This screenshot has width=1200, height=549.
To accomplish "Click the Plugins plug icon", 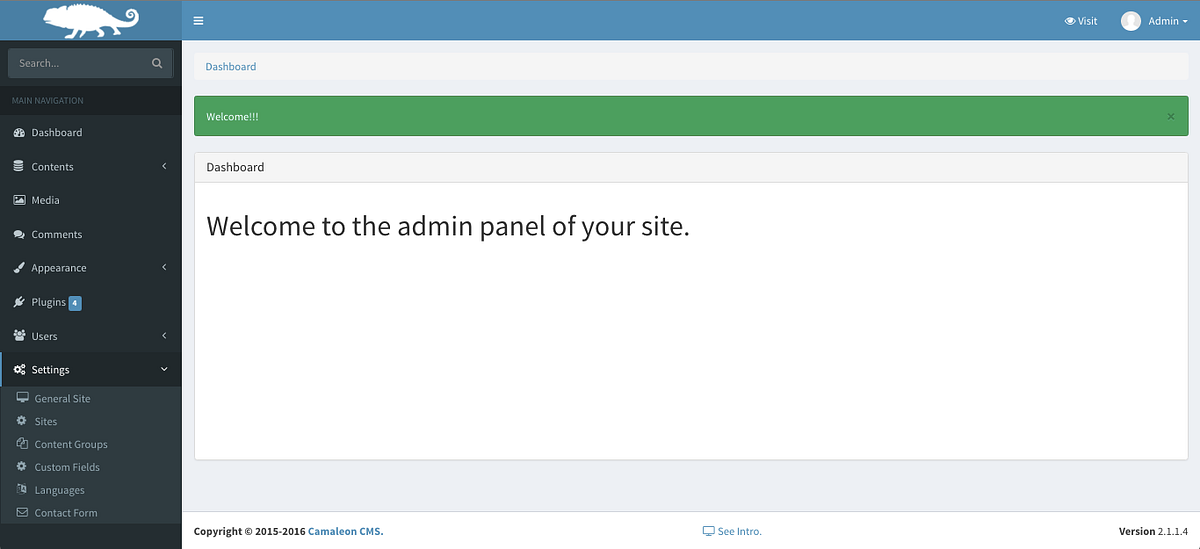I will click(x=19, y=302).
